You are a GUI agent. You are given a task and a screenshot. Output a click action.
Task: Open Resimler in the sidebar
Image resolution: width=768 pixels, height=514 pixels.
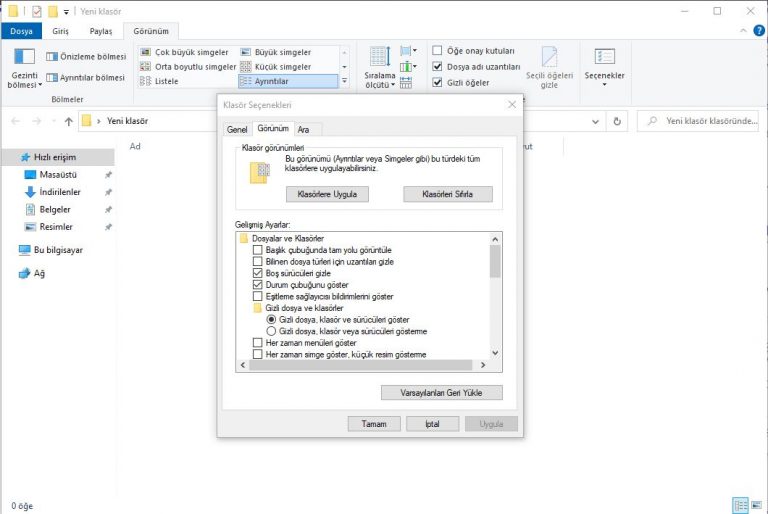56,227
